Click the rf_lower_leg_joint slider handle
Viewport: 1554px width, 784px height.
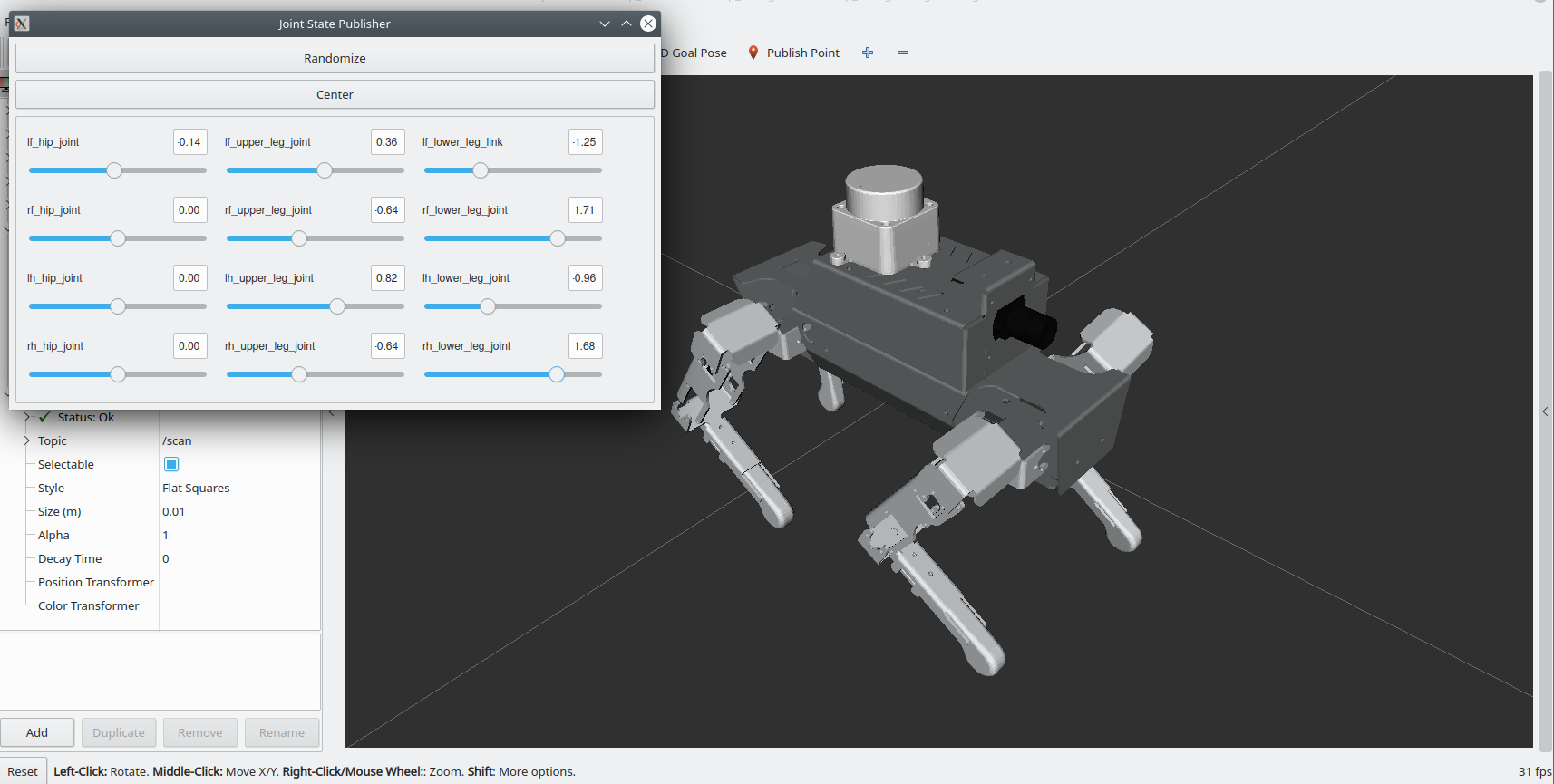(x=558, y=238)
